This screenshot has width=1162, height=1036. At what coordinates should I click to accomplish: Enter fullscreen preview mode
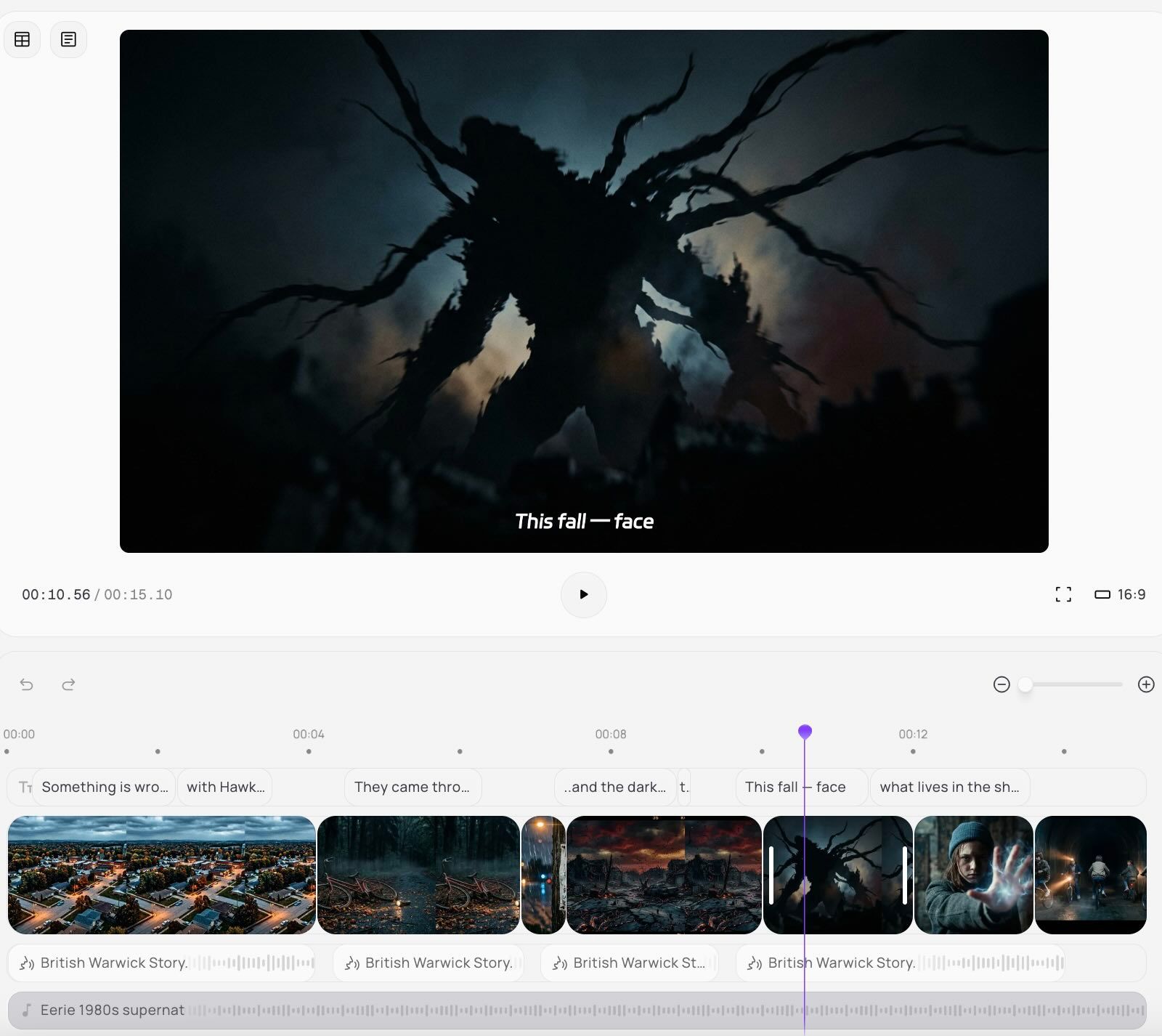1063,594
